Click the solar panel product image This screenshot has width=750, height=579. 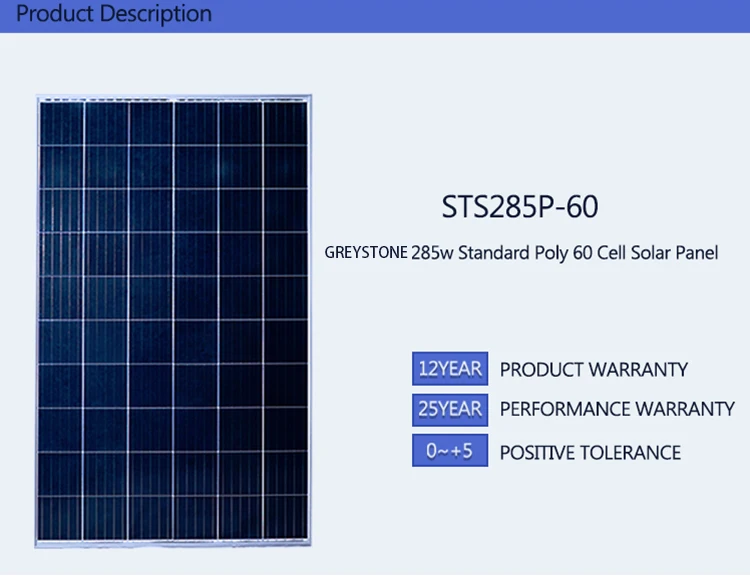tap(174, 321)
